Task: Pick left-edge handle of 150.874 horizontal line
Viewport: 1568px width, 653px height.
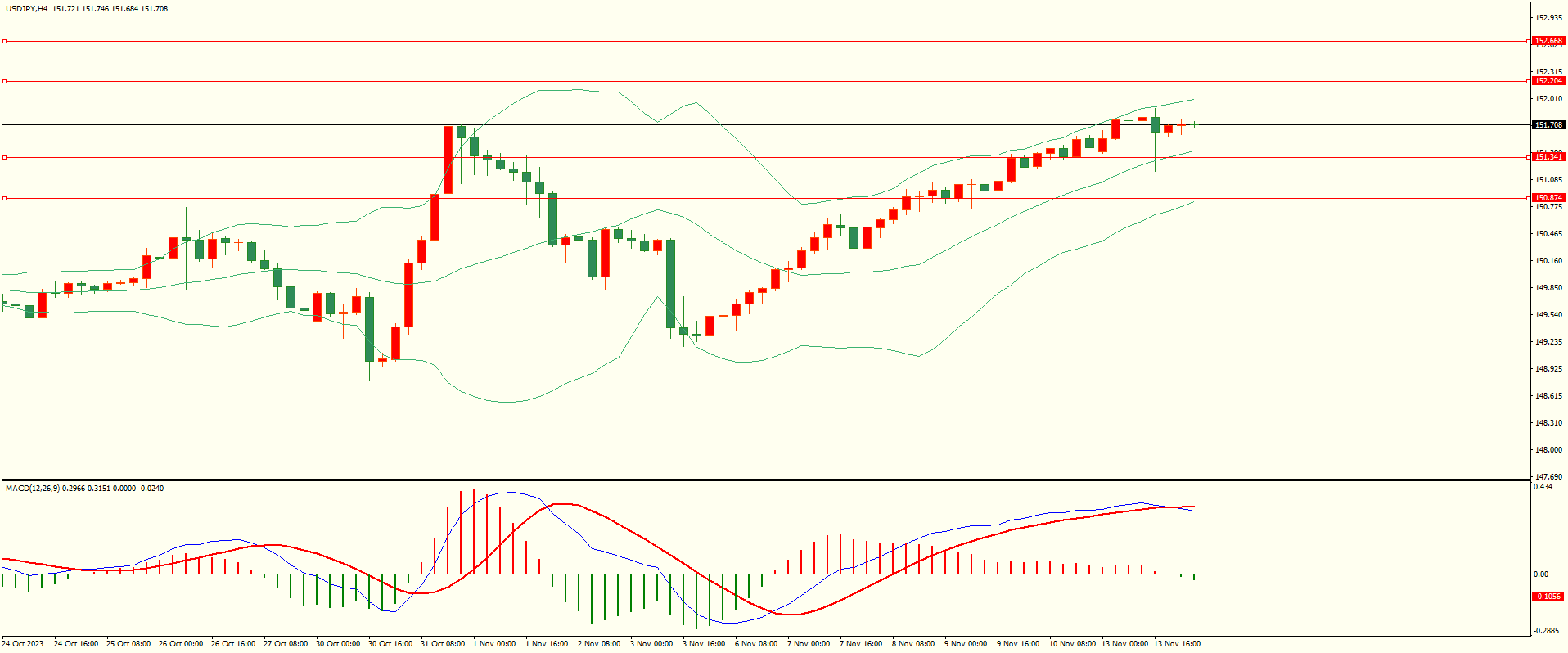Action: (x=4, y=198)
